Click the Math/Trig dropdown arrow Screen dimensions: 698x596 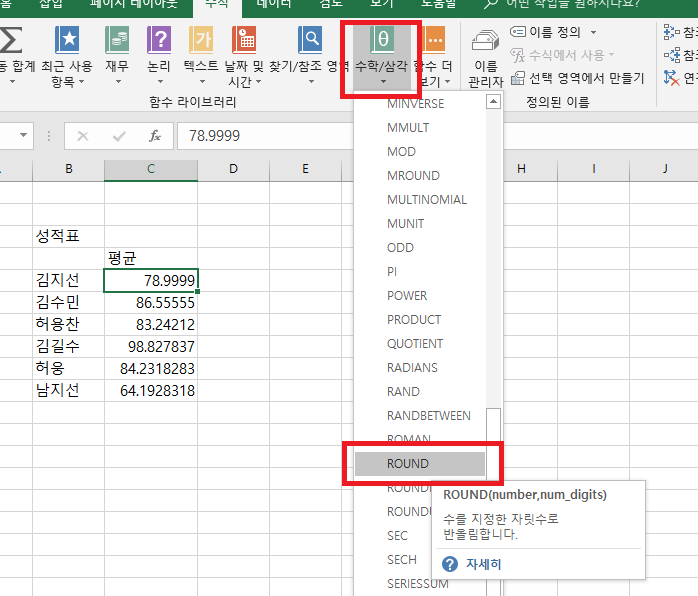(x=383, y=81)
